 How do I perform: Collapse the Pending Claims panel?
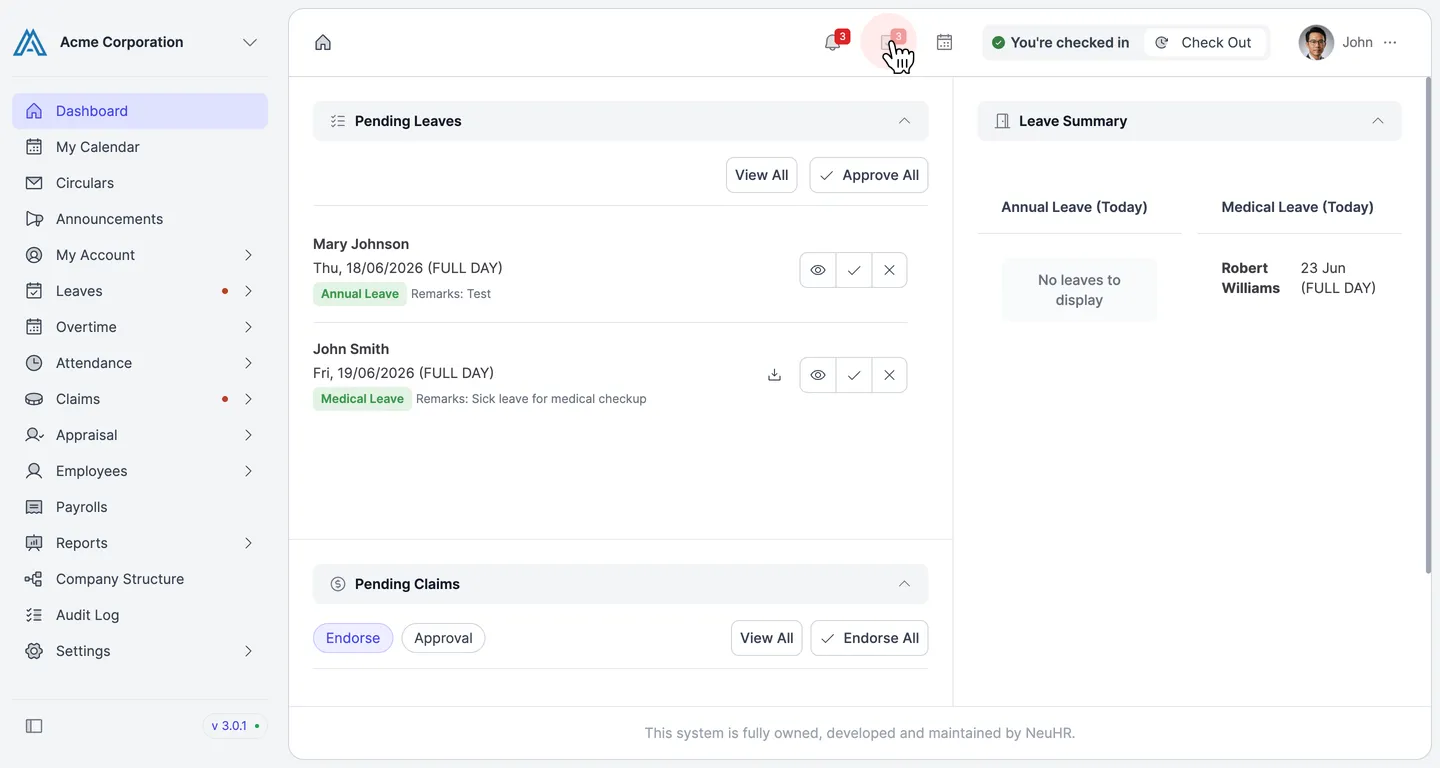[904, 584]
